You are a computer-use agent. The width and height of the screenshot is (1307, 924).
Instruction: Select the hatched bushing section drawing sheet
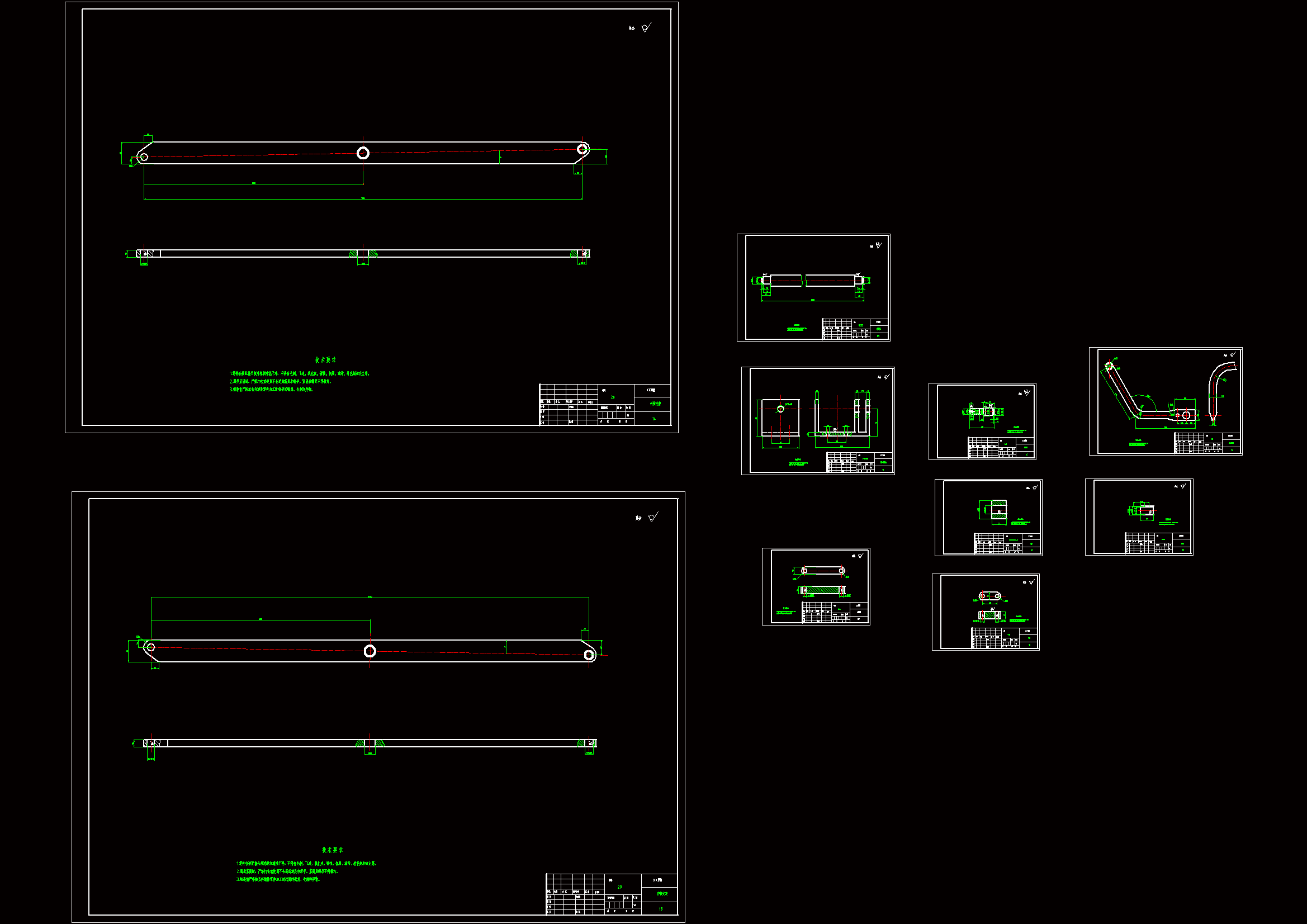click(988, 517)
